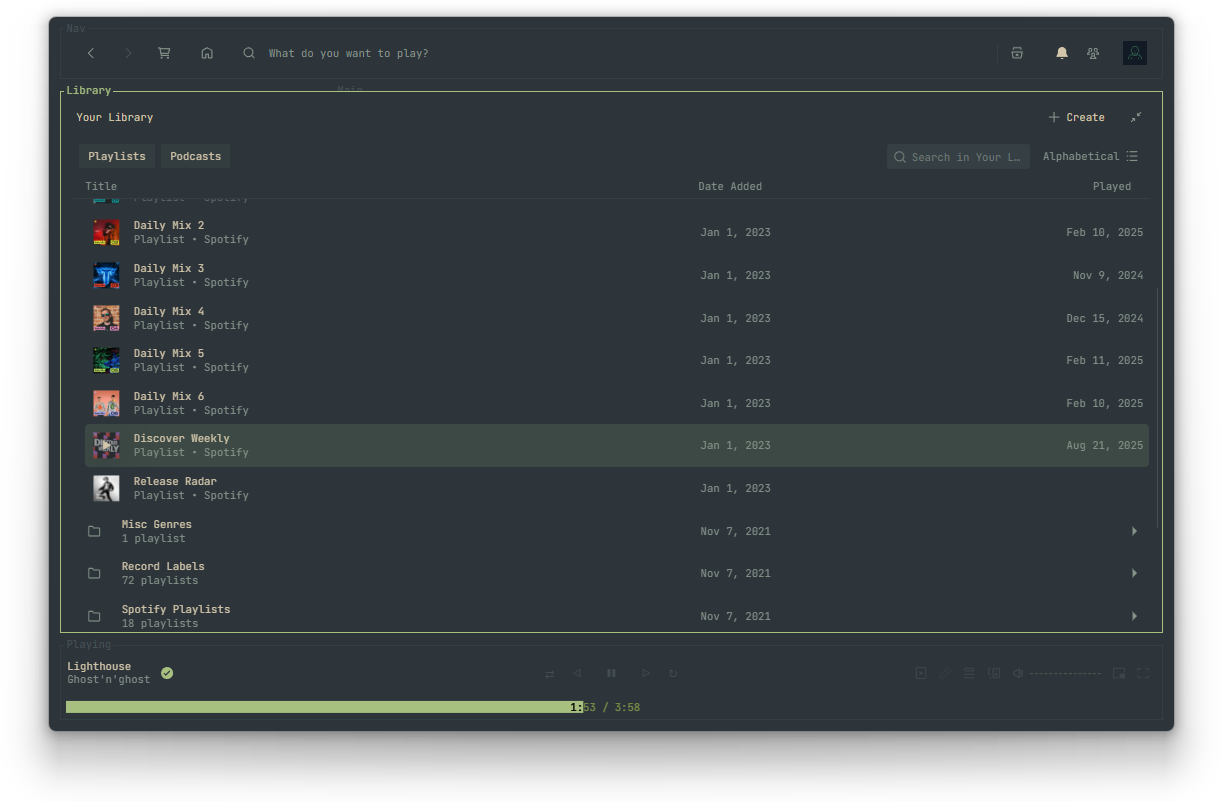Open the user profile avatar
This screenshot has height=802, width=1223.
(x=1135, y=53)
